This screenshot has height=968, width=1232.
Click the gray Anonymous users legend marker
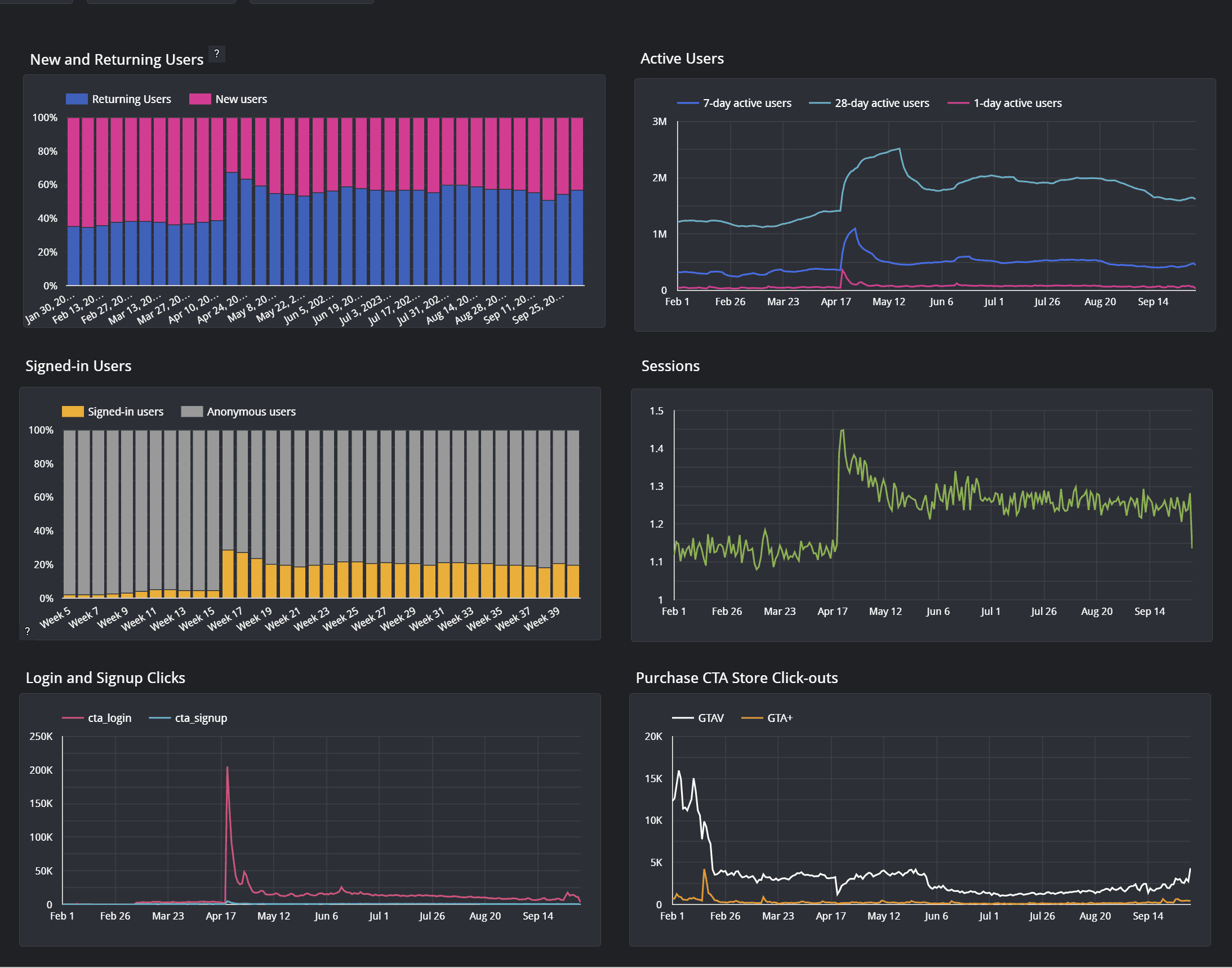(x=192, y=412)
